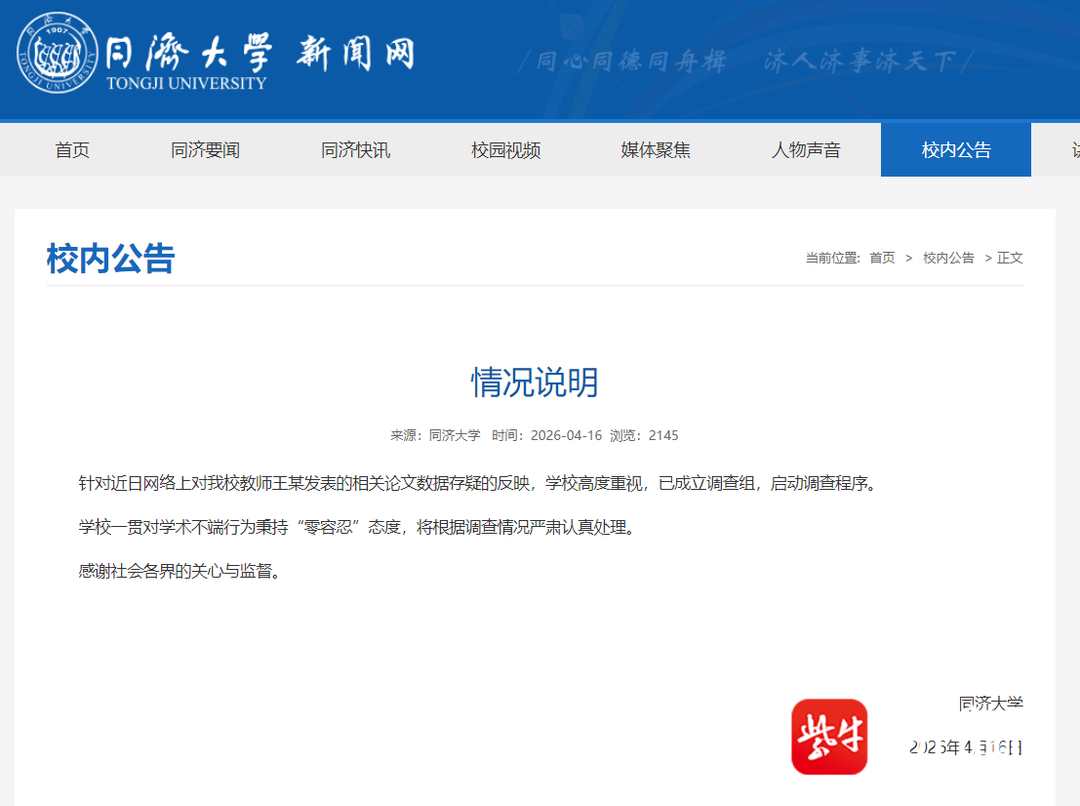Click the 同济大学 新闻网 calligraphy site title
Image resolution: width=1080 pixels, height=806 pixels.
click(260, 50)
